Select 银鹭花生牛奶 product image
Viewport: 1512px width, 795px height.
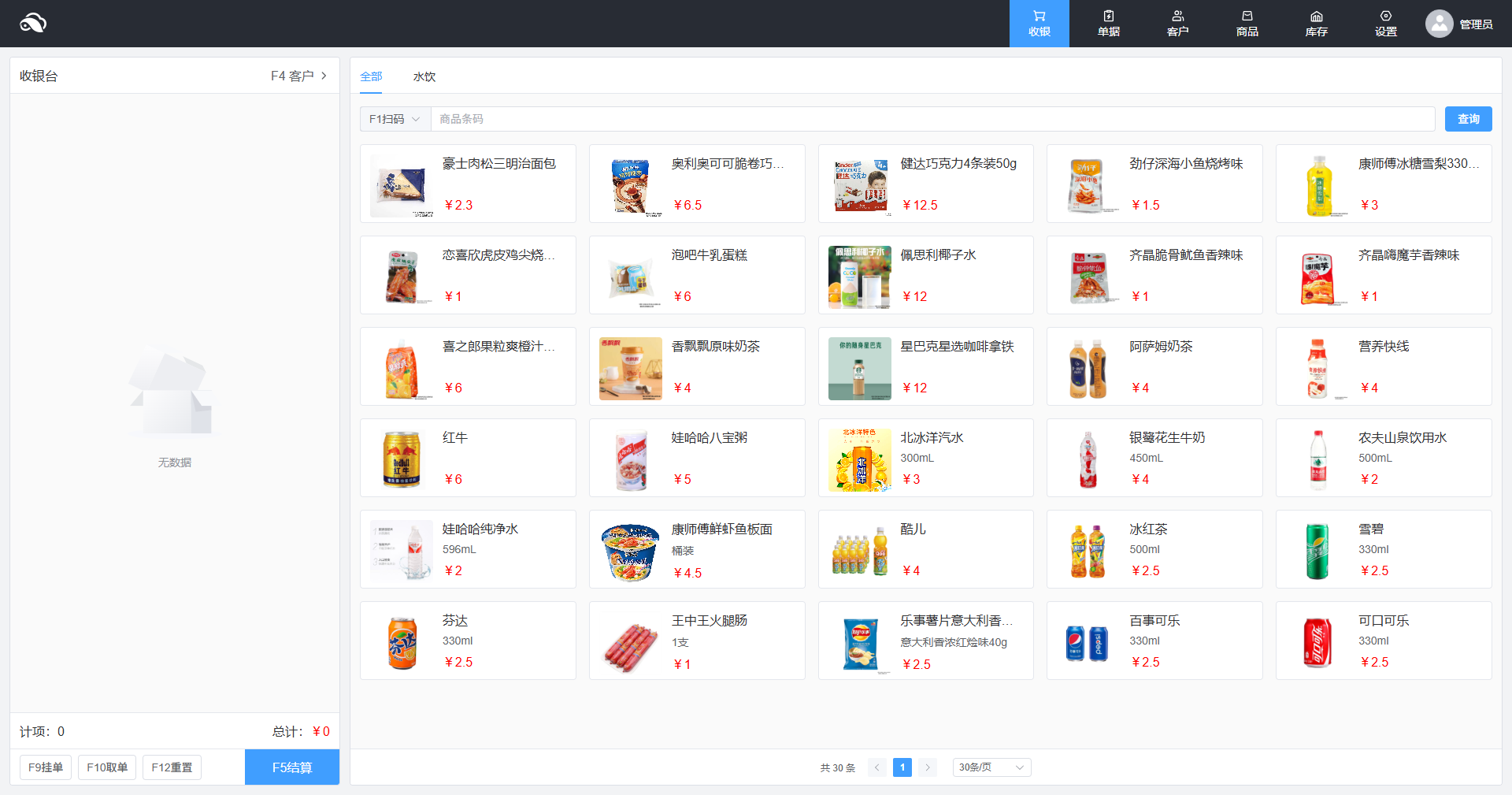tap(1088, 460)
